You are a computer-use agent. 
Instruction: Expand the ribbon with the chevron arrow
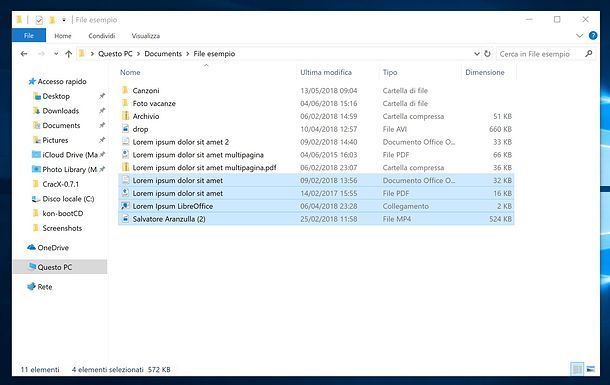pos(579,36)
